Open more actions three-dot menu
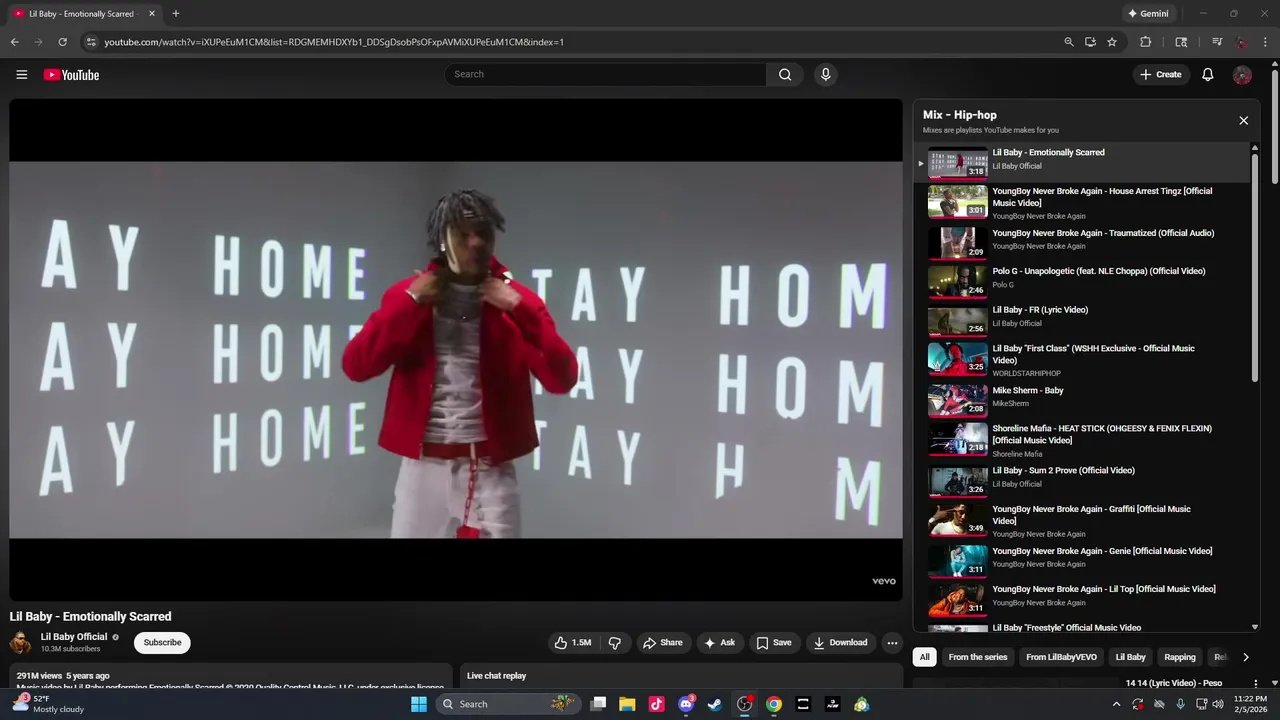Viewport: 1280px width, 720px height. pos(892,643)
